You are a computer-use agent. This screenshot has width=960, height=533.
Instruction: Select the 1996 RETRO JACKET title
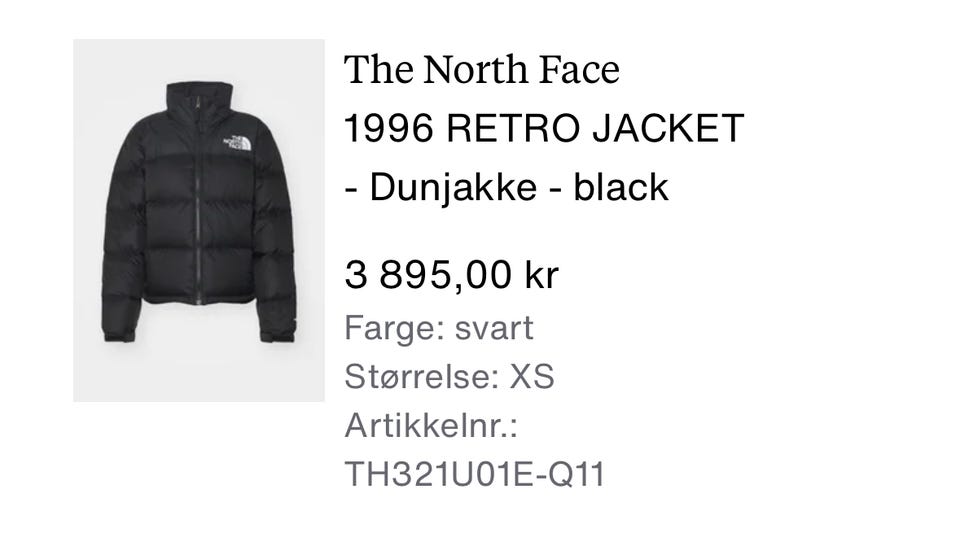[544, 128]
